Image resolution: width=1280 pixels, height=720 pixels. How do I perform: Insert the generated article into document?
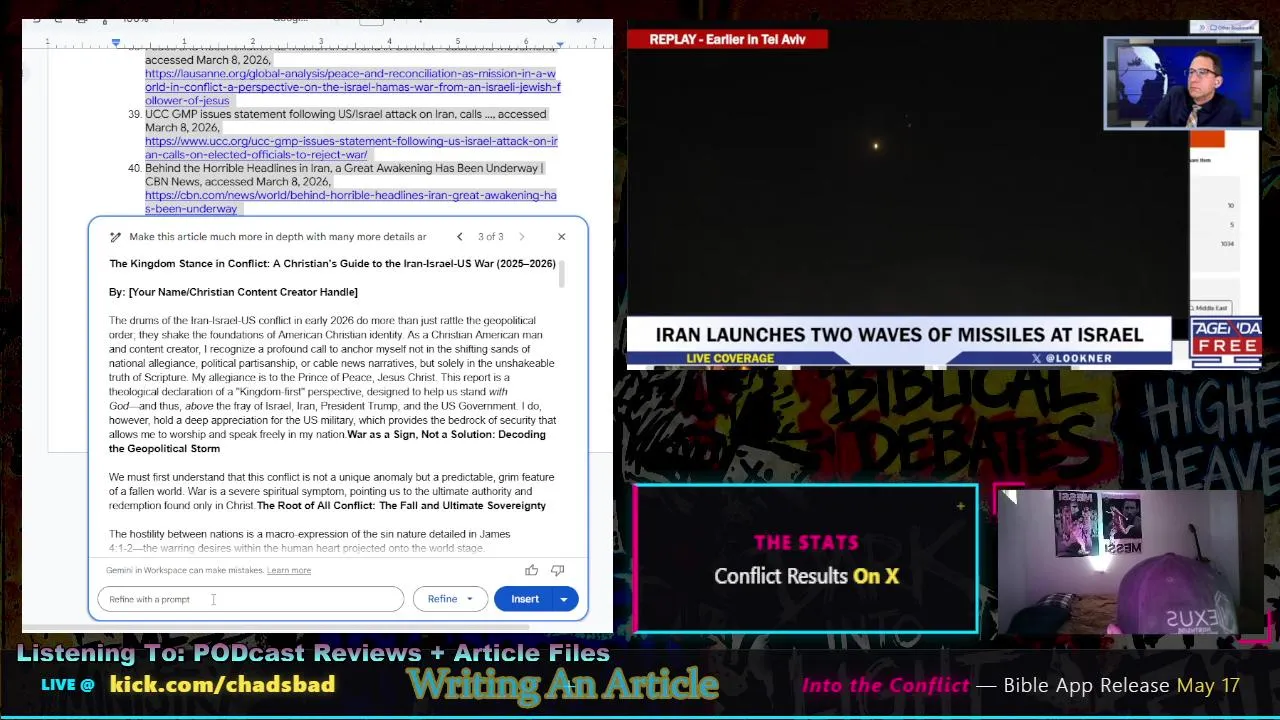pyautogui.click(x=525, y=599)
